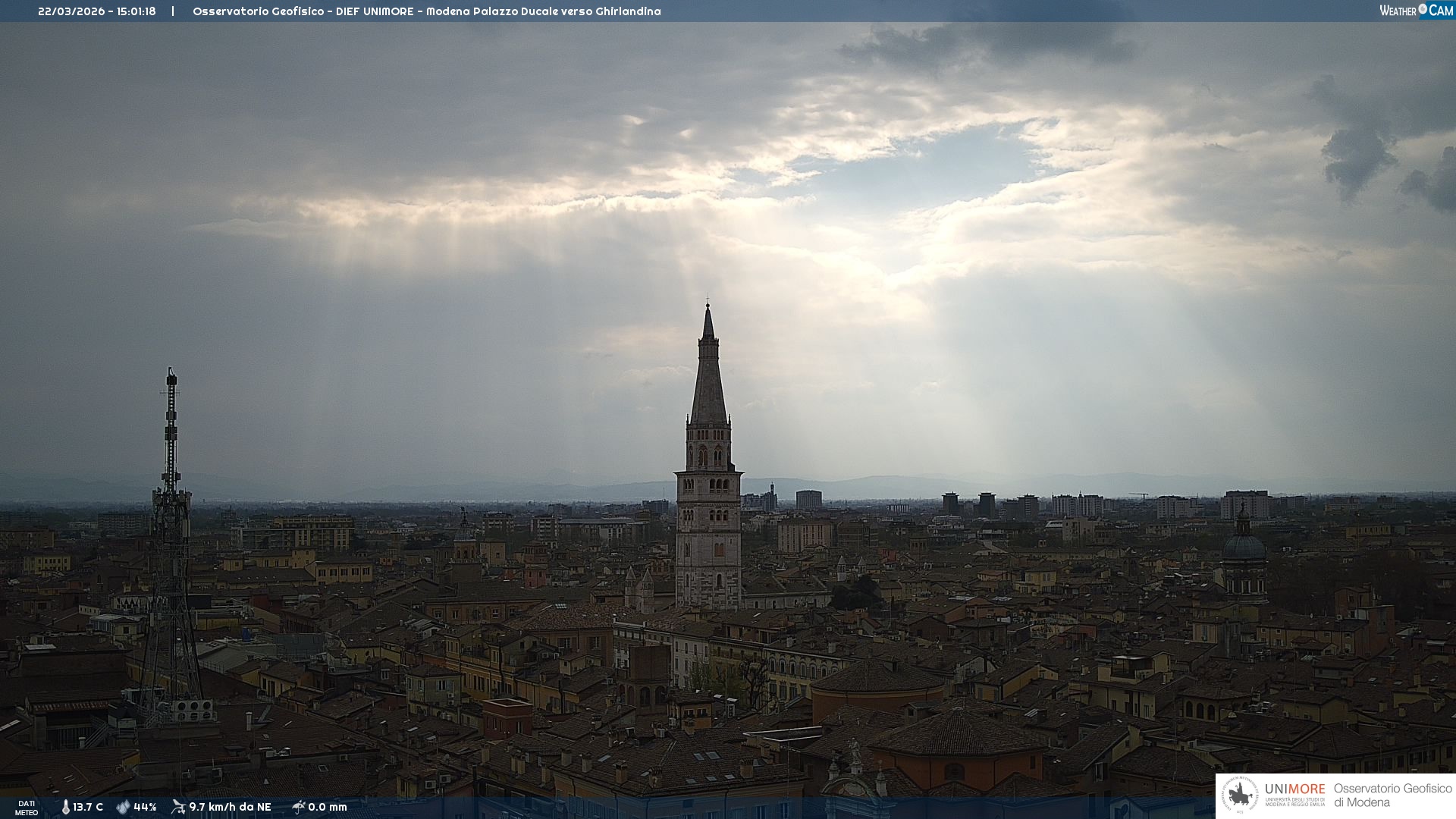Screen dimensions: 1456x819
Task: Click the church dome on the right
Action: tap(1244, 548)
